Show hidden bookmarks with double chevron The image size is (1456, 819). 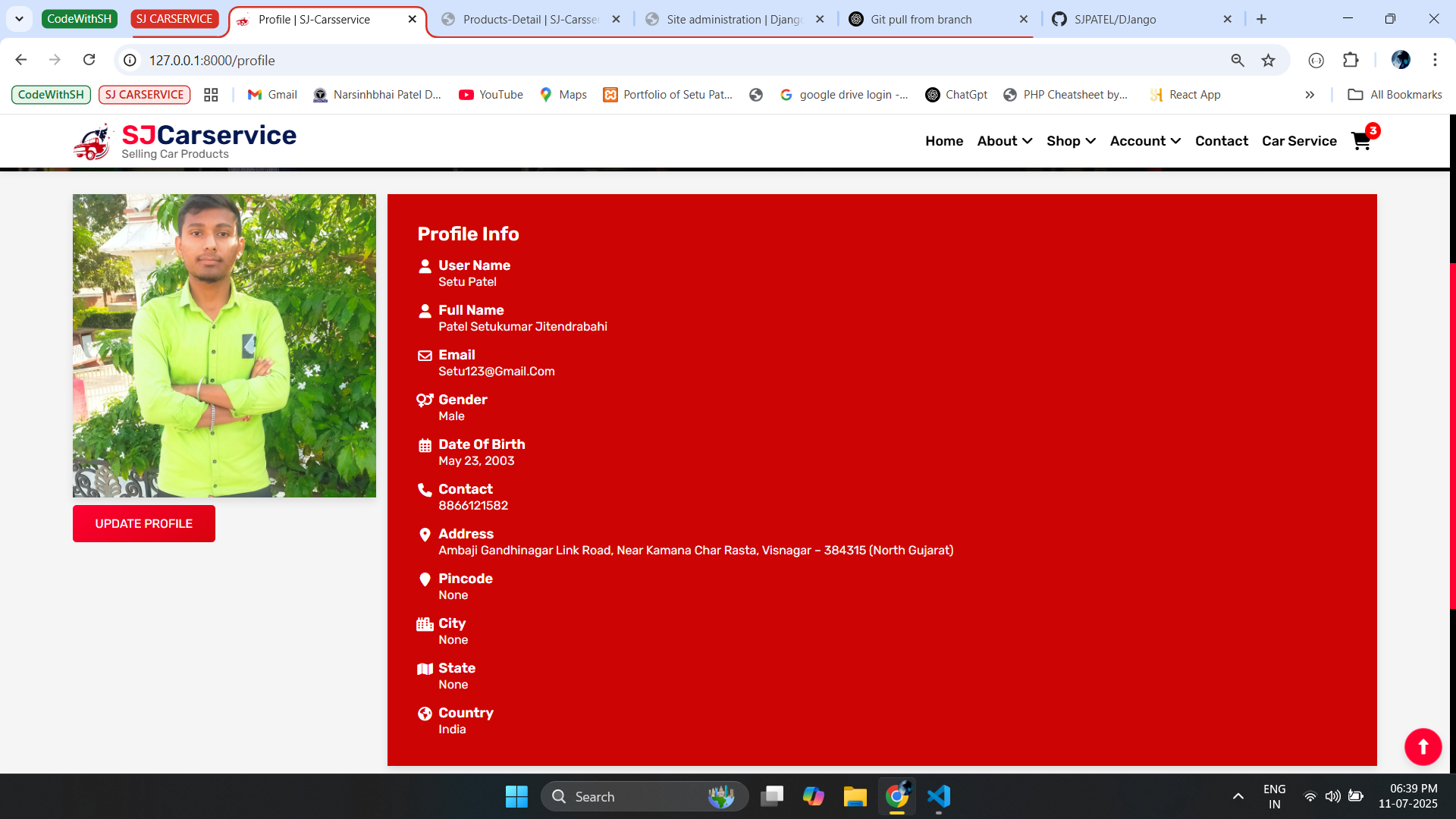tap(1310, 95)
